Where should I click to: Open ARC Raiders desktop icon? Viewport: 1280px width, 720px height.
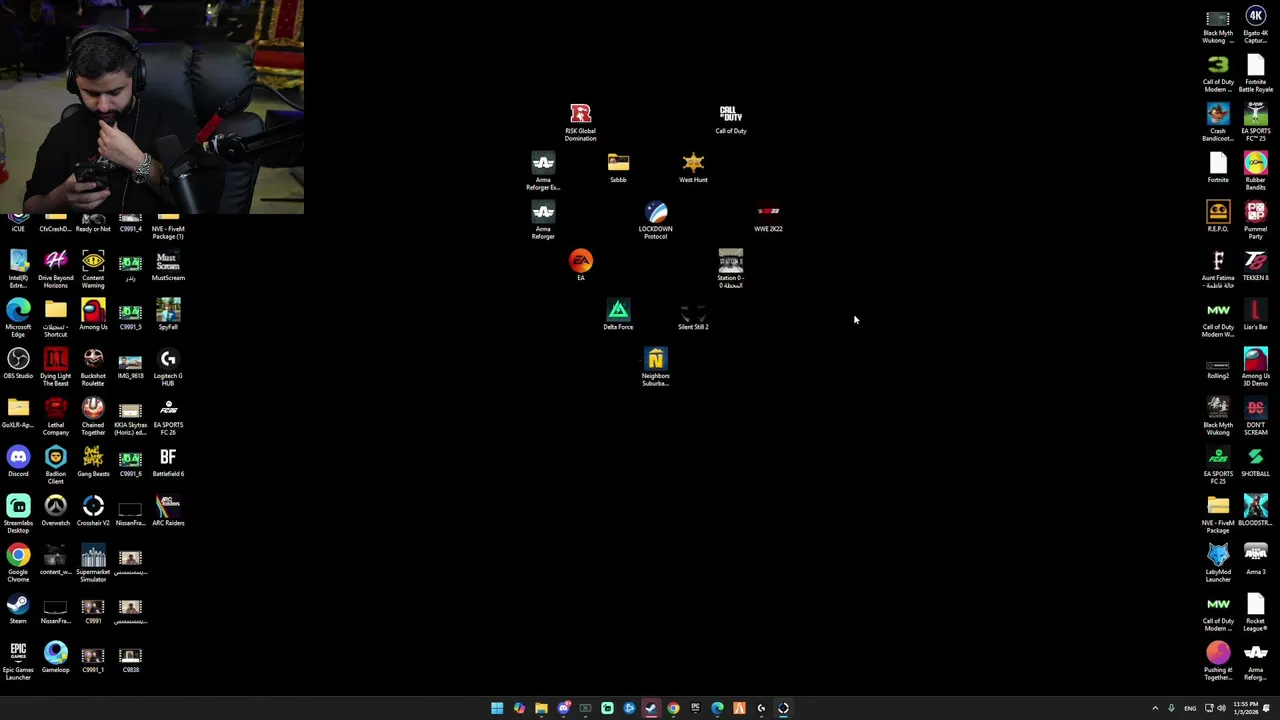168,510
